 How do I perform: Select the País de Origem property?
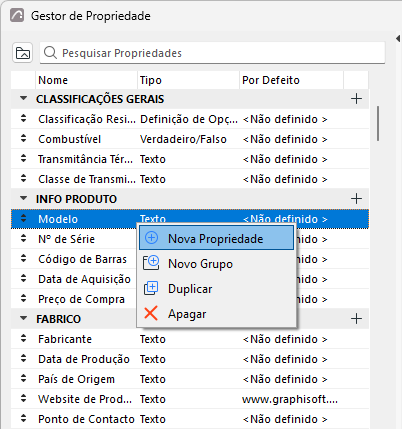(76, 379)
